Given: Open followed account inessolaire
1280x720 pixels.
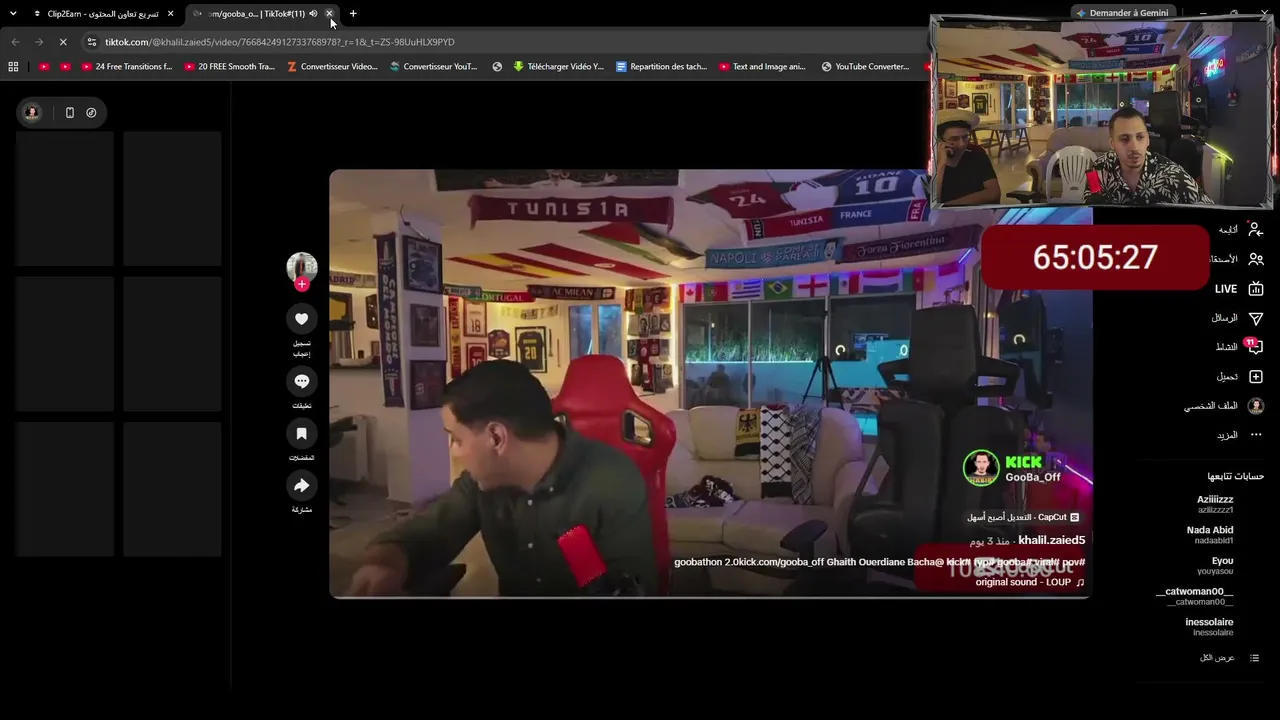Looking at the screenshot, I should pos(1210,627).
